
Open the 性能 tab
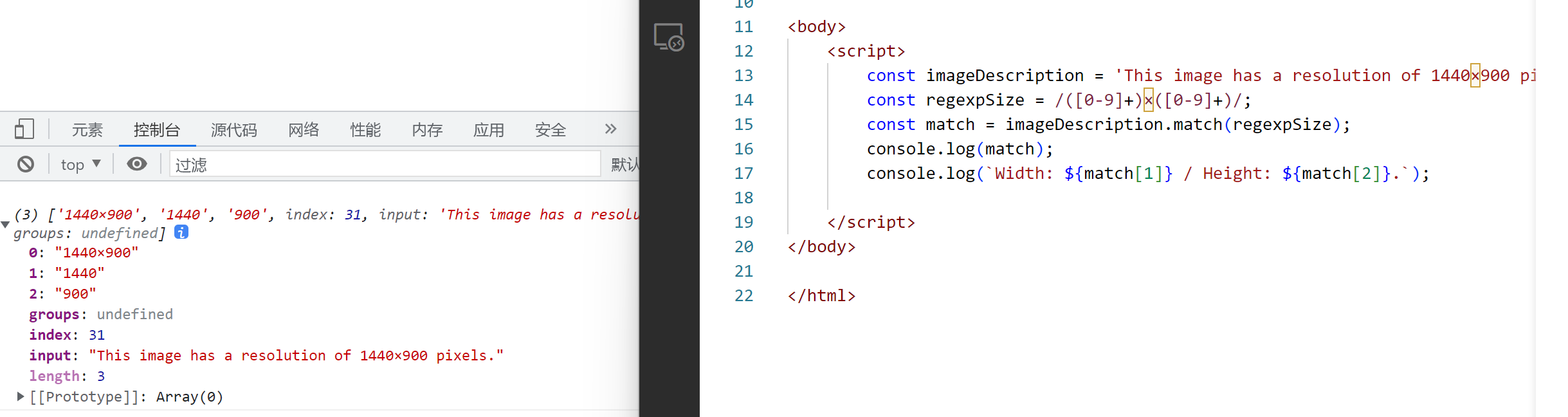(365, 130)
